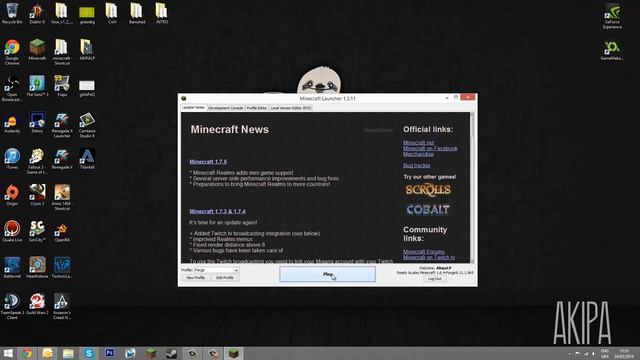Open the TechnicLauncher desktop shortcut

tap(62, 267)
